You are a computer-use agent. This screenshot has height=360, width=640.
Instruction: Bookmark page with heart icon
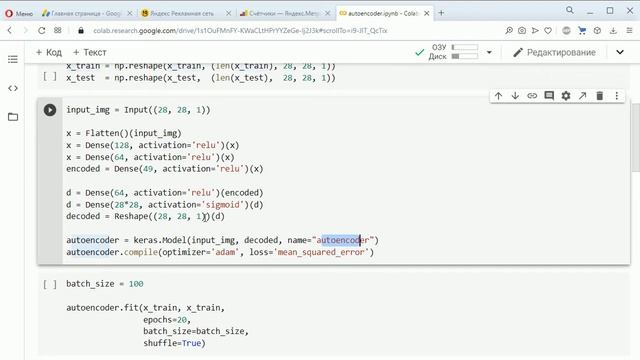[x=548, y=31]
